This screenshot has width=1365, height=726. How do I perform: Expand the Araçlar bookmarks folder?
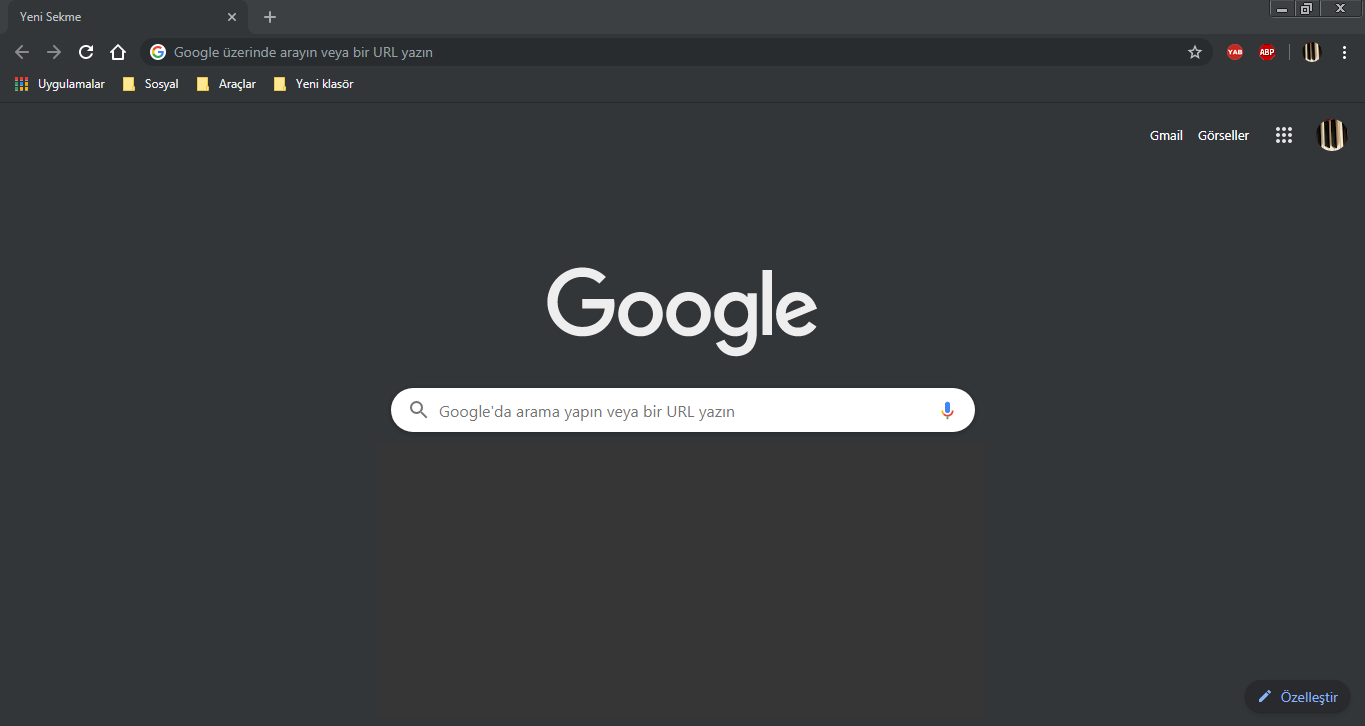(x=226, y=84)
